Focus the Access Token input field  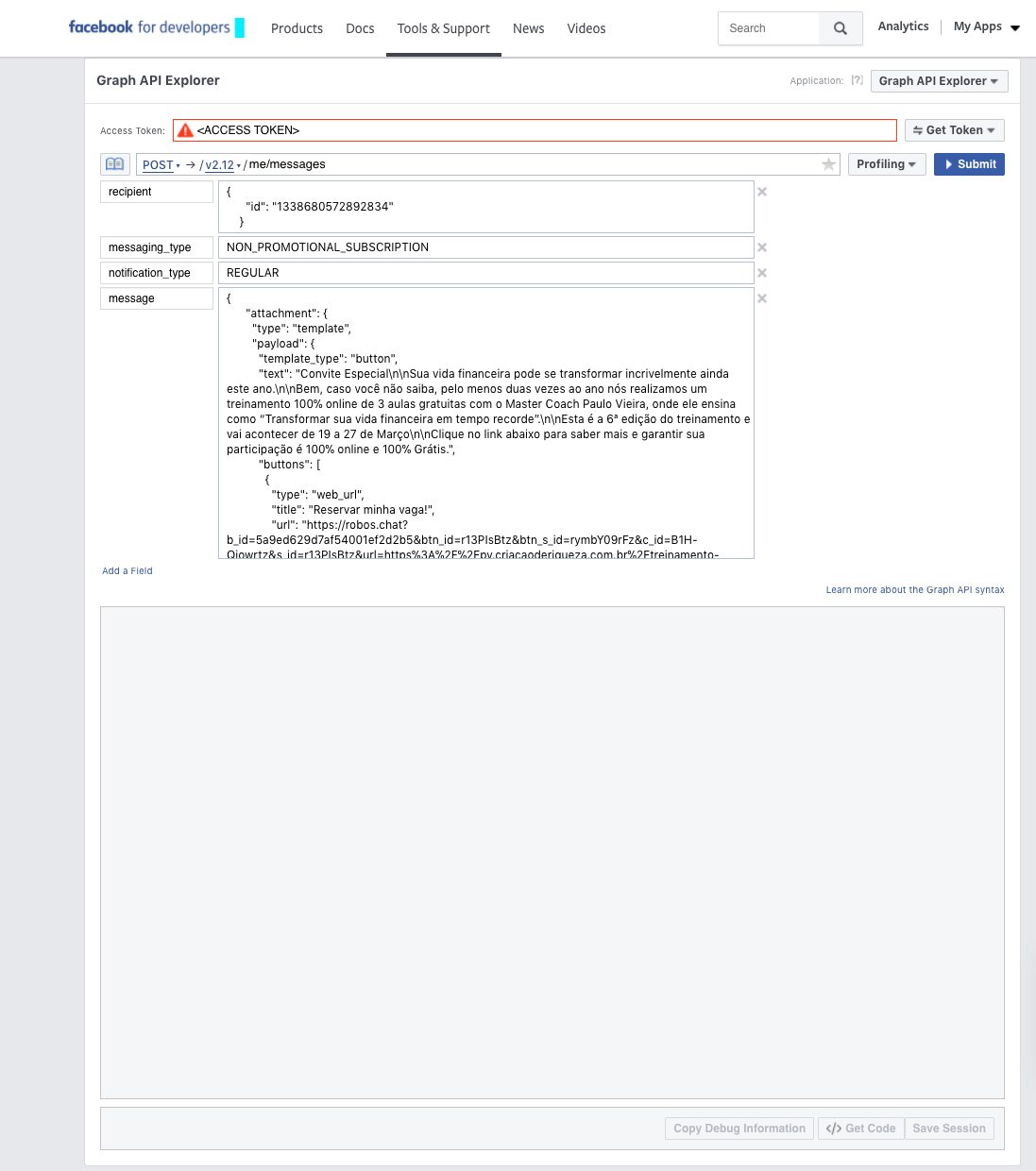[535, 130]
